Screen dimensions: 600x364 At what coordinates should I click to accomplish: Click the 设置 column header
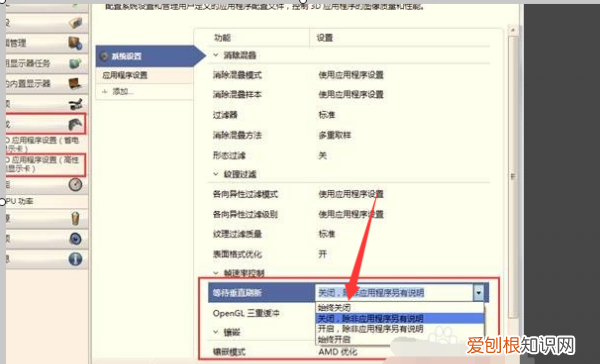click(325, 38)
